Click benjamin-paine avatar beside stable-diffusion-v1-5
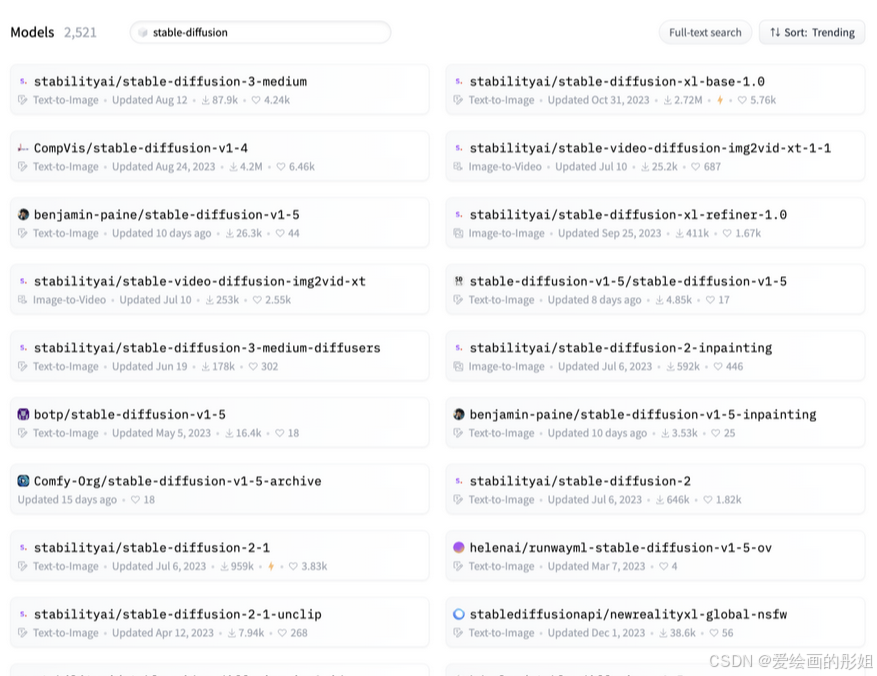 [x=23, y=215]
